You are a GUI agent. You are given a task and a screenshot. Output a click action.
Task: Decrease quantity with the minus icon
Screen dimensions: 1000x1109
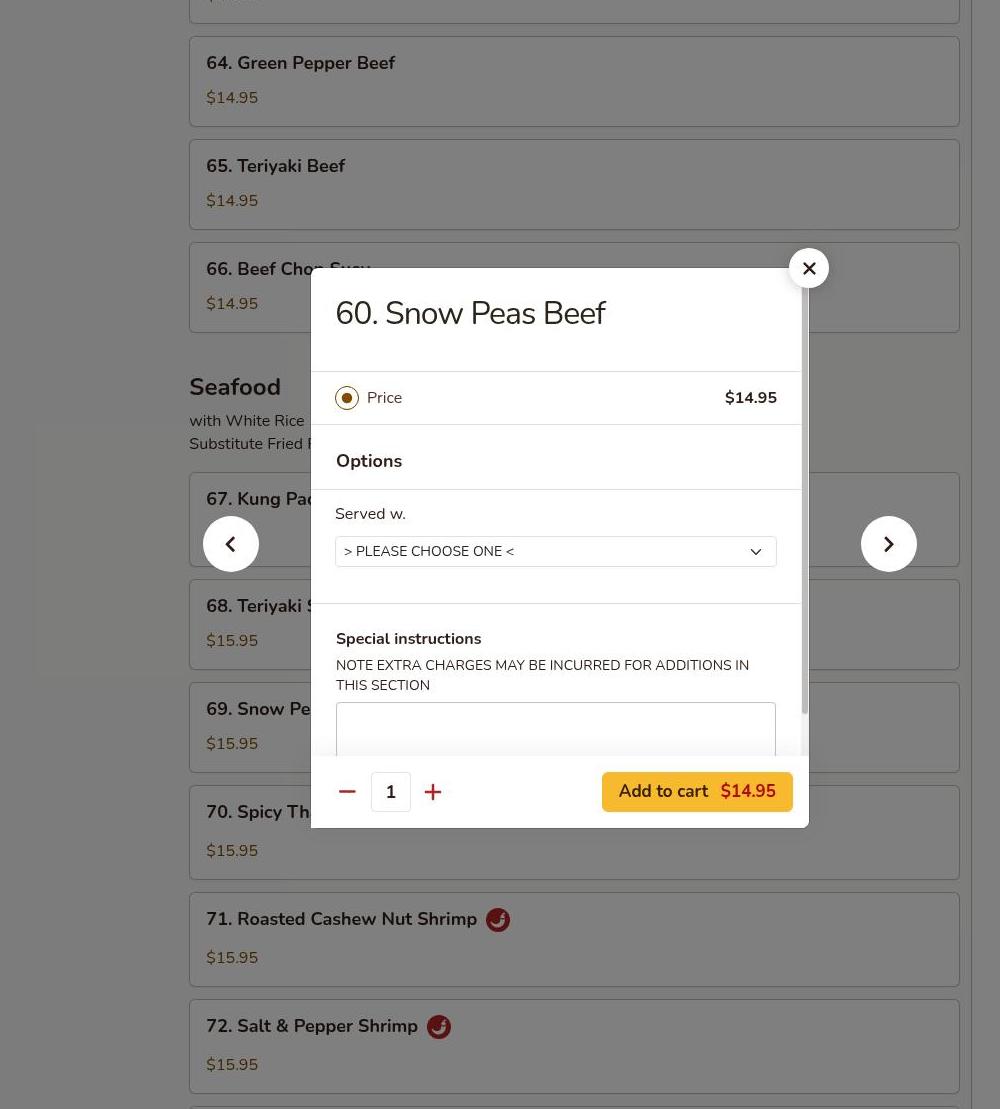pos(347,792)
